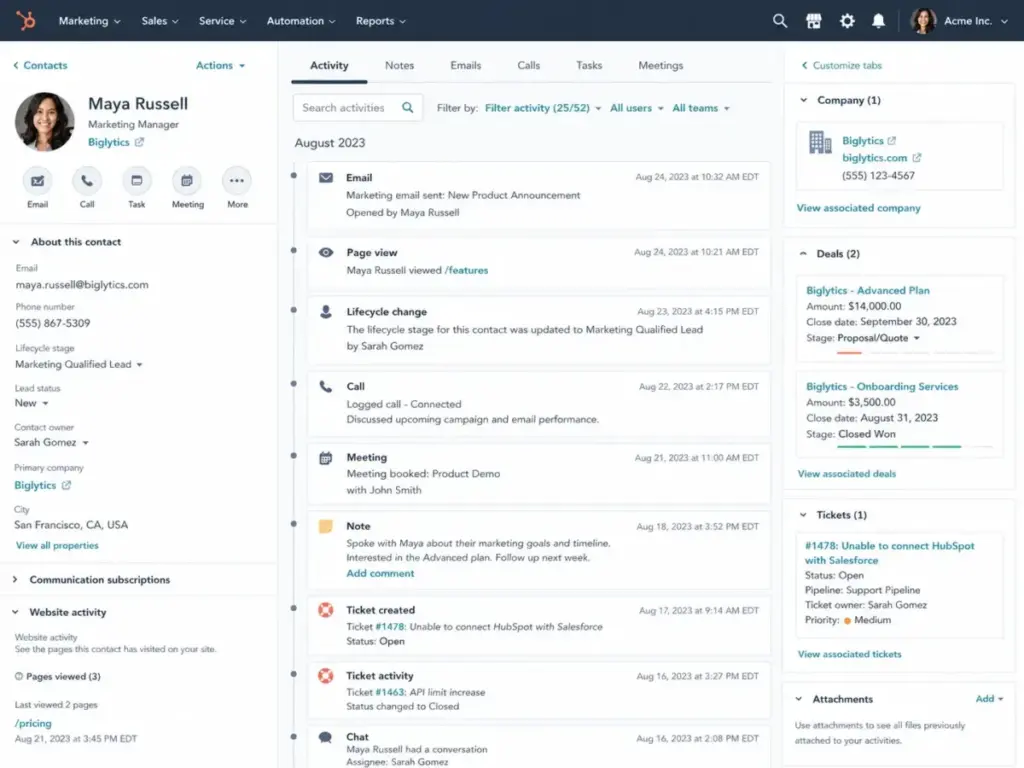The width and height of the screenshot is (1024, 768).
Task: Click the chat bubble icon on Chat activity
Action: click(325, 737)
